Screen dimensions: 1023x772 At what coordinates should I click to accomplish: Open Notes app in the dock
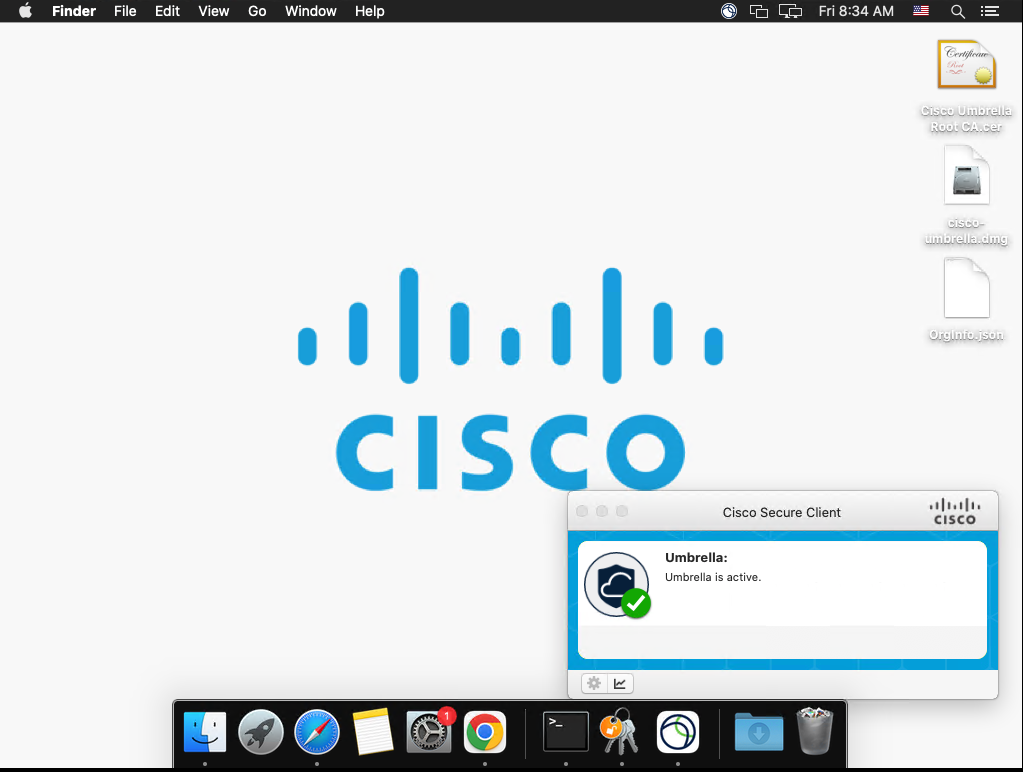click(x=373, y=732)
